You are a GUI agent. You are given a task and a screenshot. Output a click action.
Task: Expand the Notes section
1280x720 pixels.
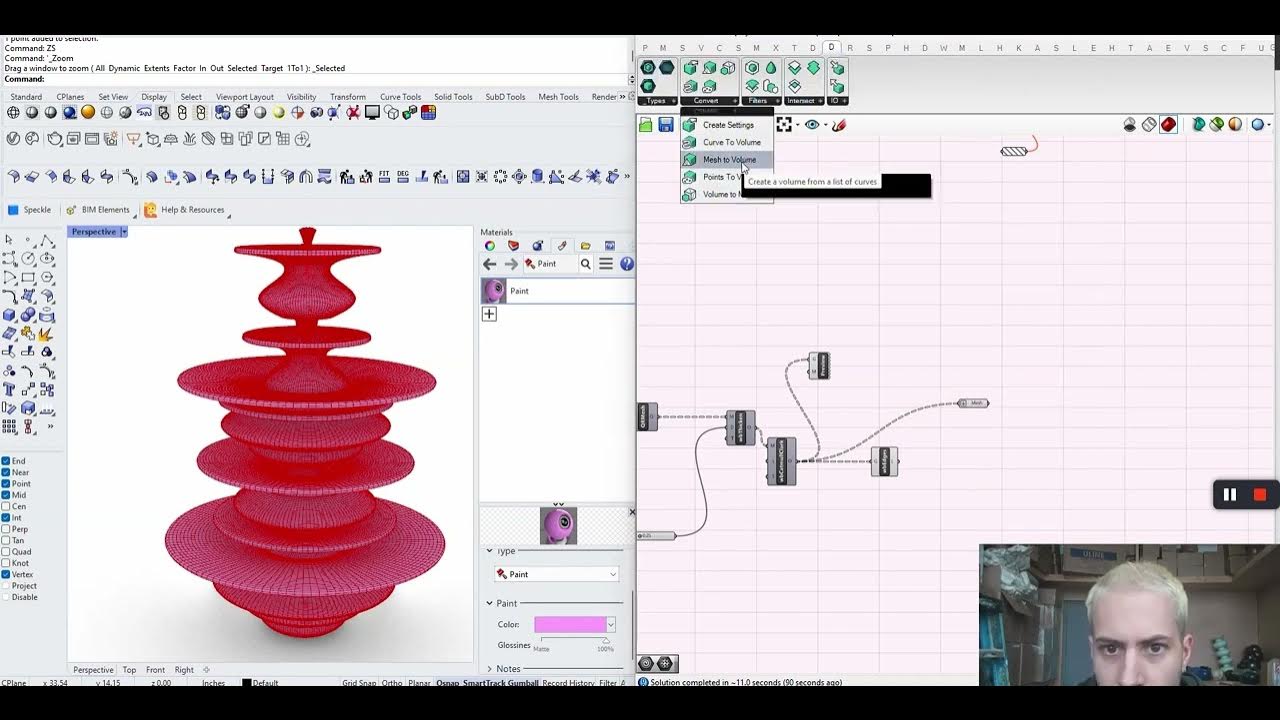click(x=490, y=668)
